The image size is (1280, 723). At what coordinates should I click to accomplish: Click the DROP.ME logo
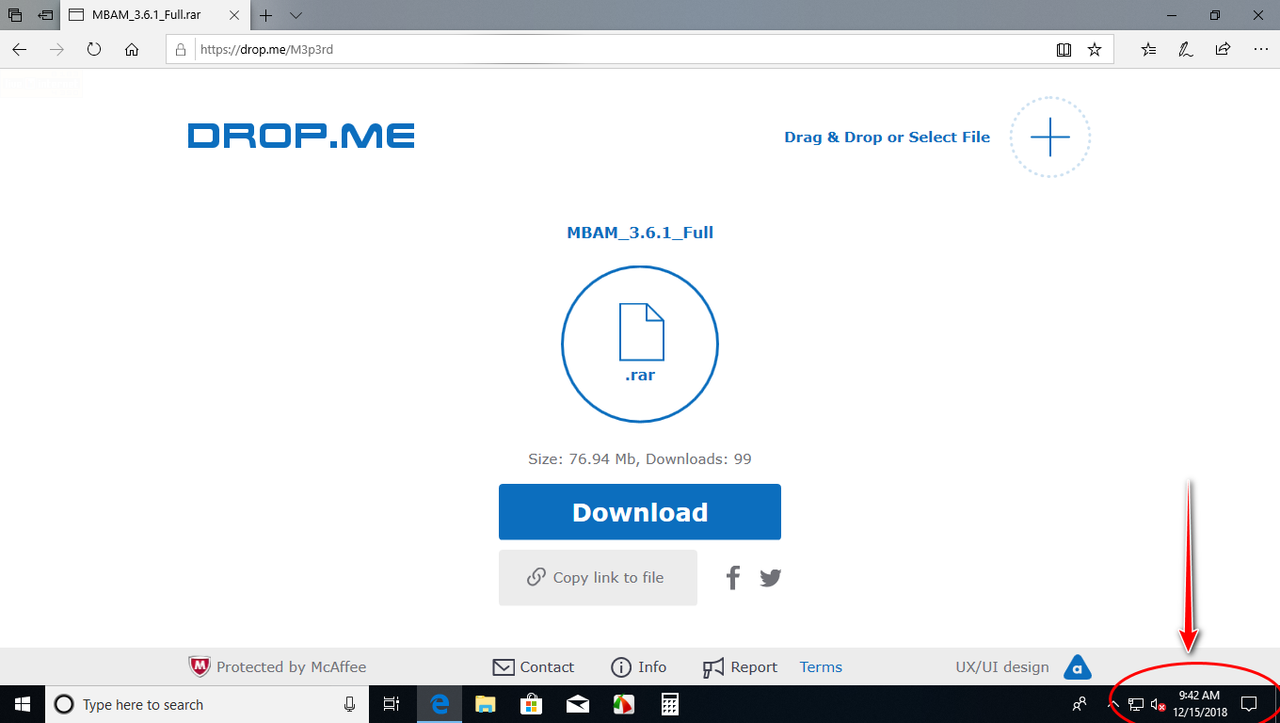tap(301, 137)
